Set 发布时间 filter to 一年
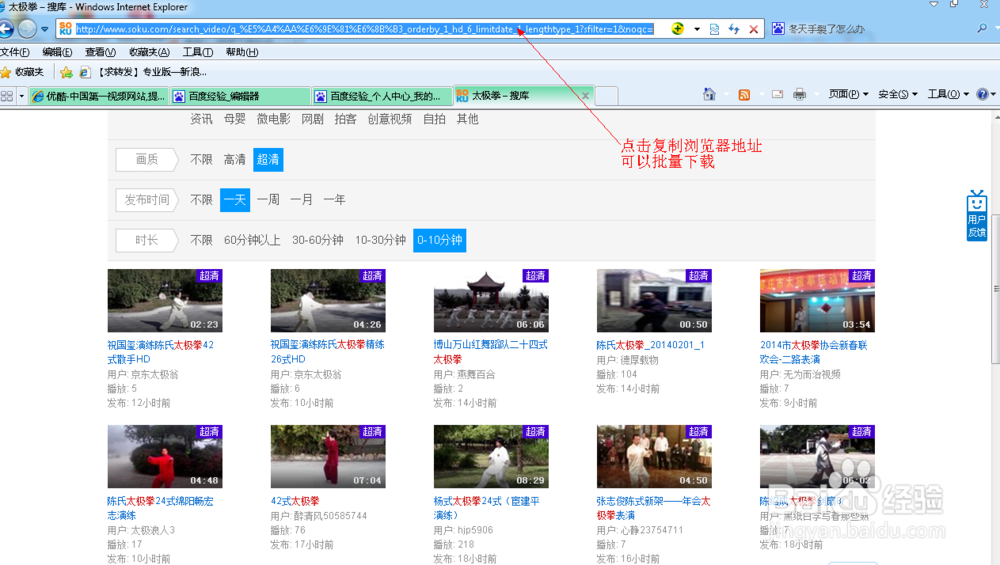1000x565 pixels. pos(334,200)
